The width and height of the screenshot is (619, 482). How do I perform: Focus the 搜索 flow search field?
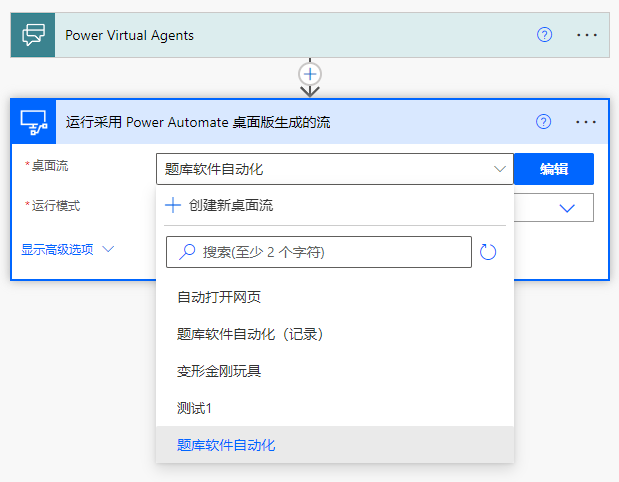330,252
